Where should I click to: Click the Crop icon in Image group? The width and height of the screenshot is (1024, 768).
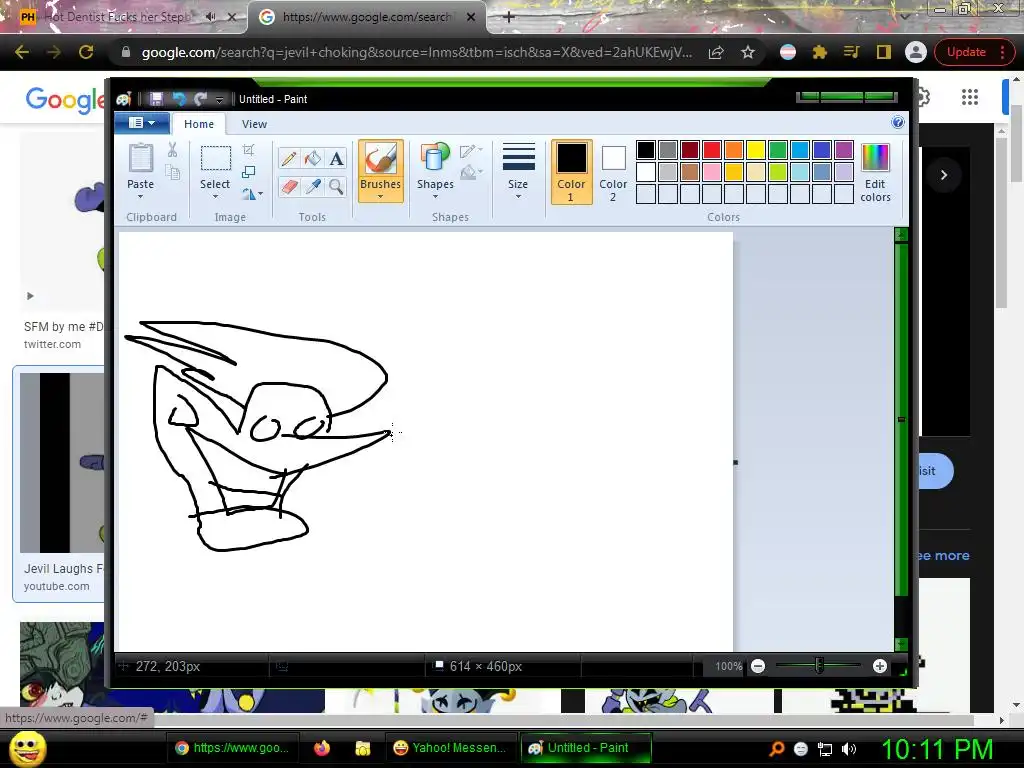coord(249,150)
